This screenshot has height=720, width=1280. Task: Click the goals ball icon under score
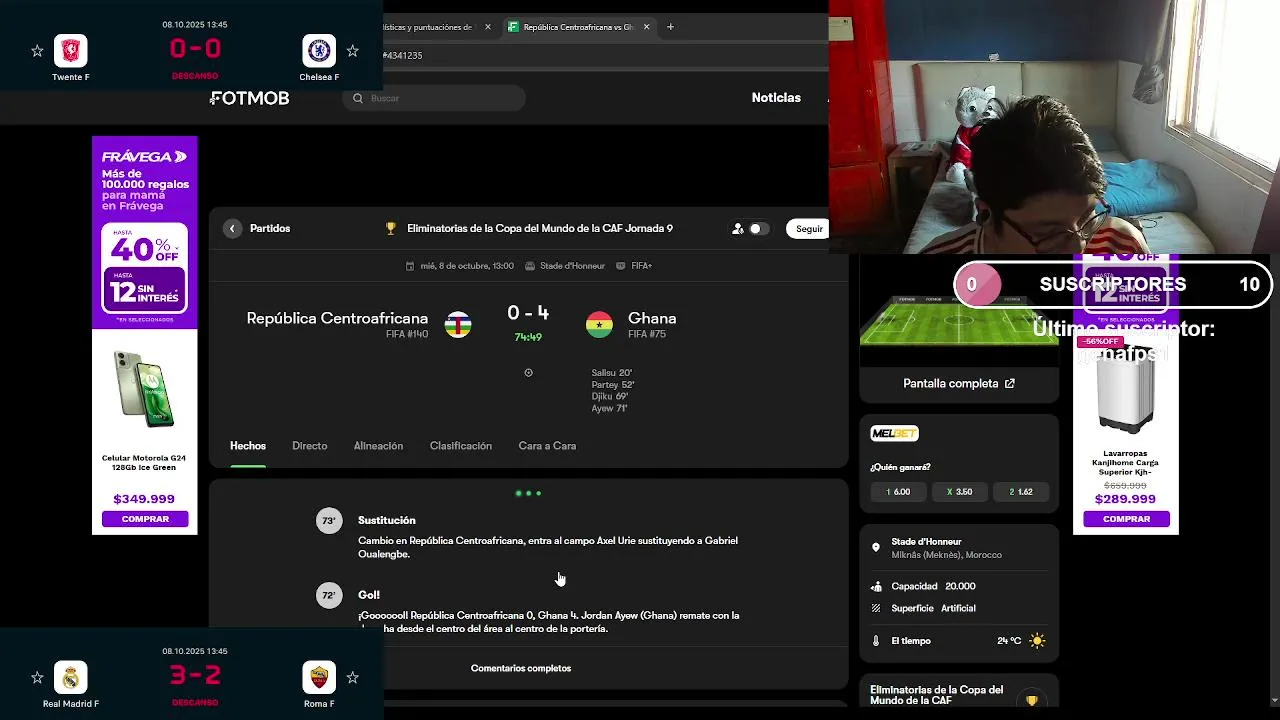(528, 373)
